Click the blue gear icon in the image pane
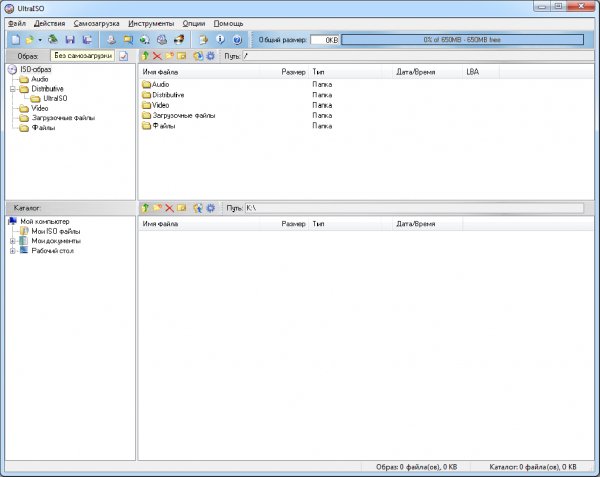The height and width of the screenshot is (477, 600). pos(210,56)
